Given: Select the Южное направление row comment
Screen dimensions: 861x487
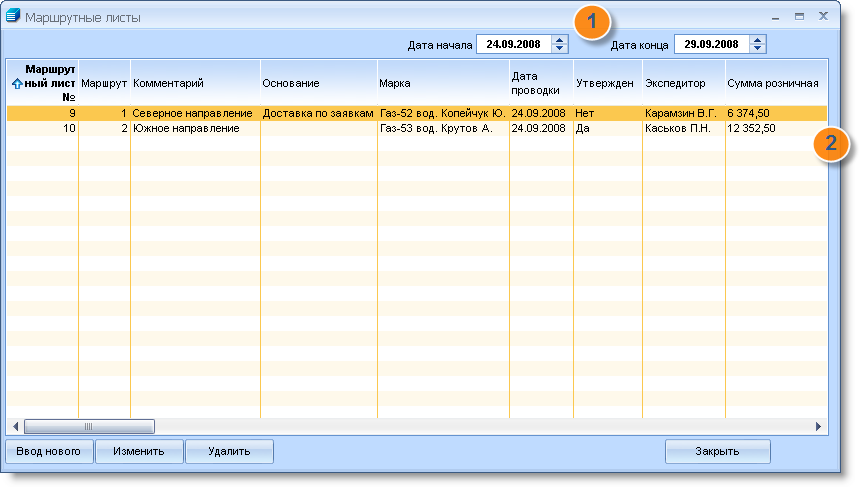Looking at the screenshot, I should (195, 128).
